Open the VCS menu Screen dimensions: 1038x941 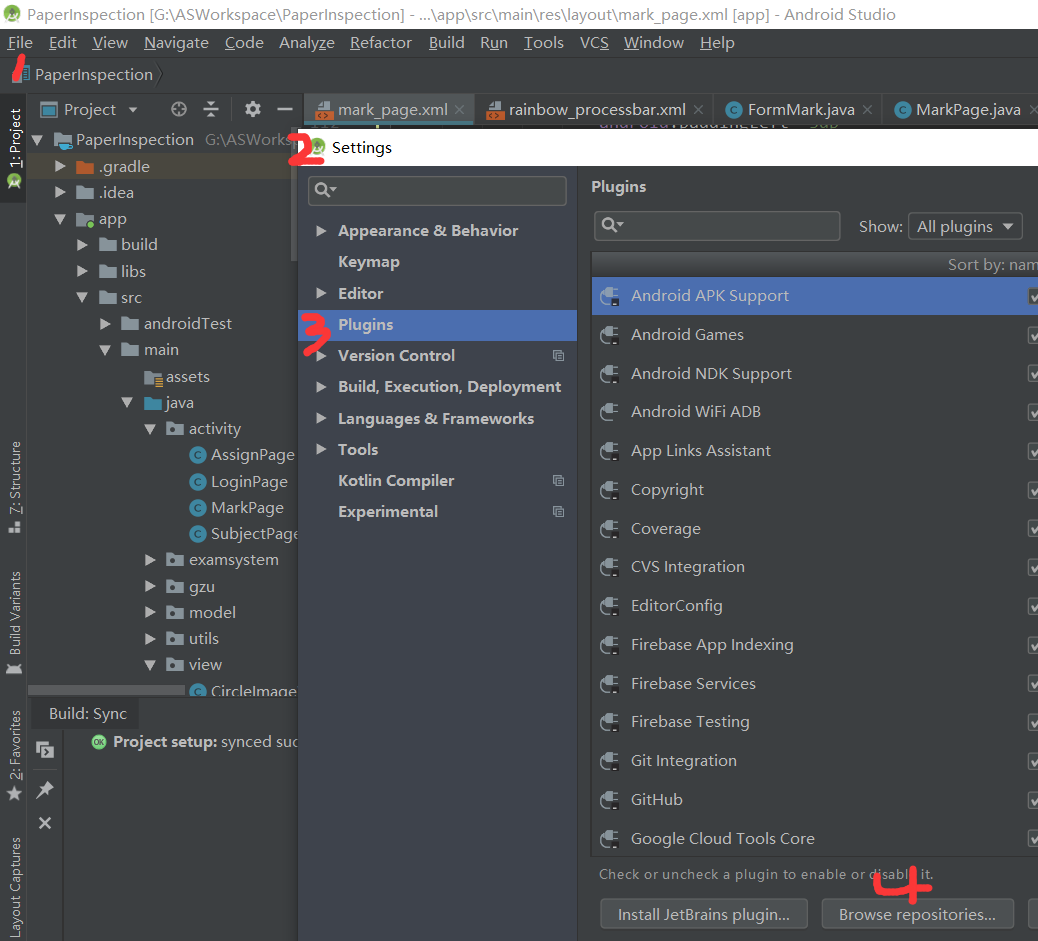(594, 43)
